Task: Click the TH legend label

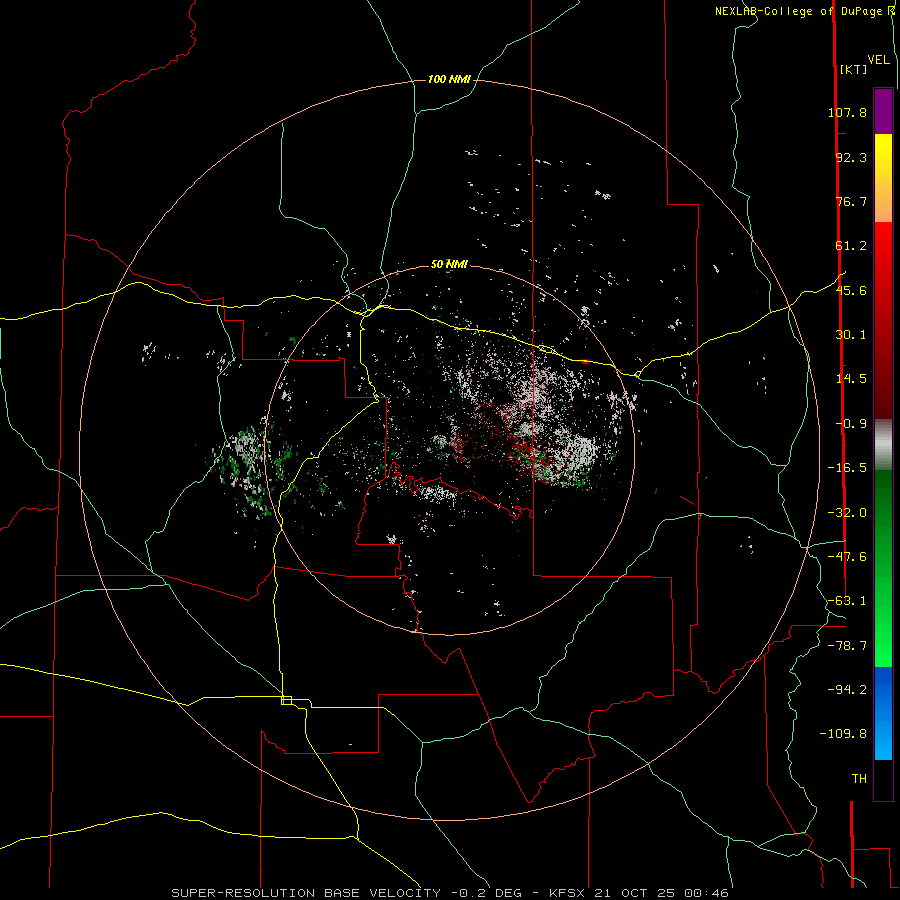Action: point(859,779)
